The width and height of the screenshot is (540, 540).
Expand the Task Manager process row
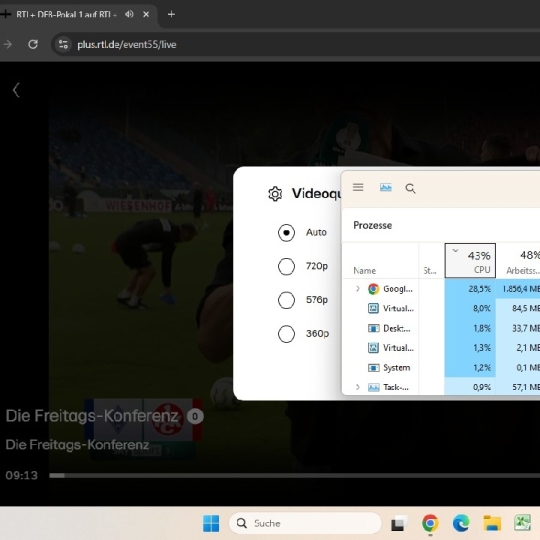pos(357,387)
